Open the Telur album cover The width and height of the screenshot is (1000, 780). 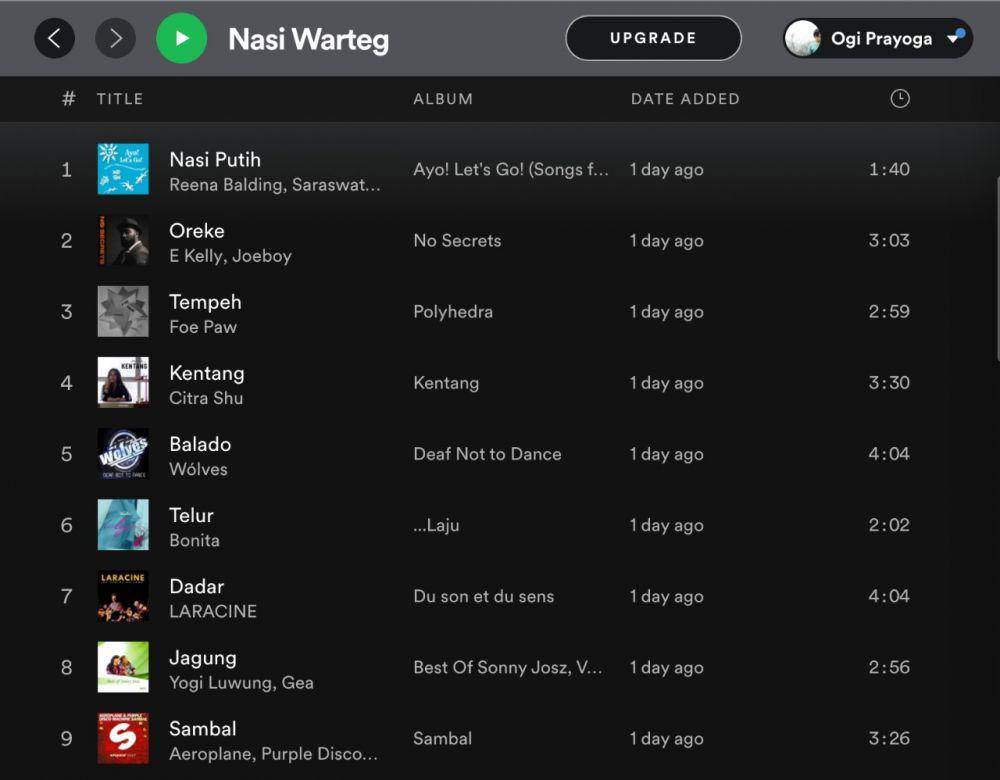[123, 524]
